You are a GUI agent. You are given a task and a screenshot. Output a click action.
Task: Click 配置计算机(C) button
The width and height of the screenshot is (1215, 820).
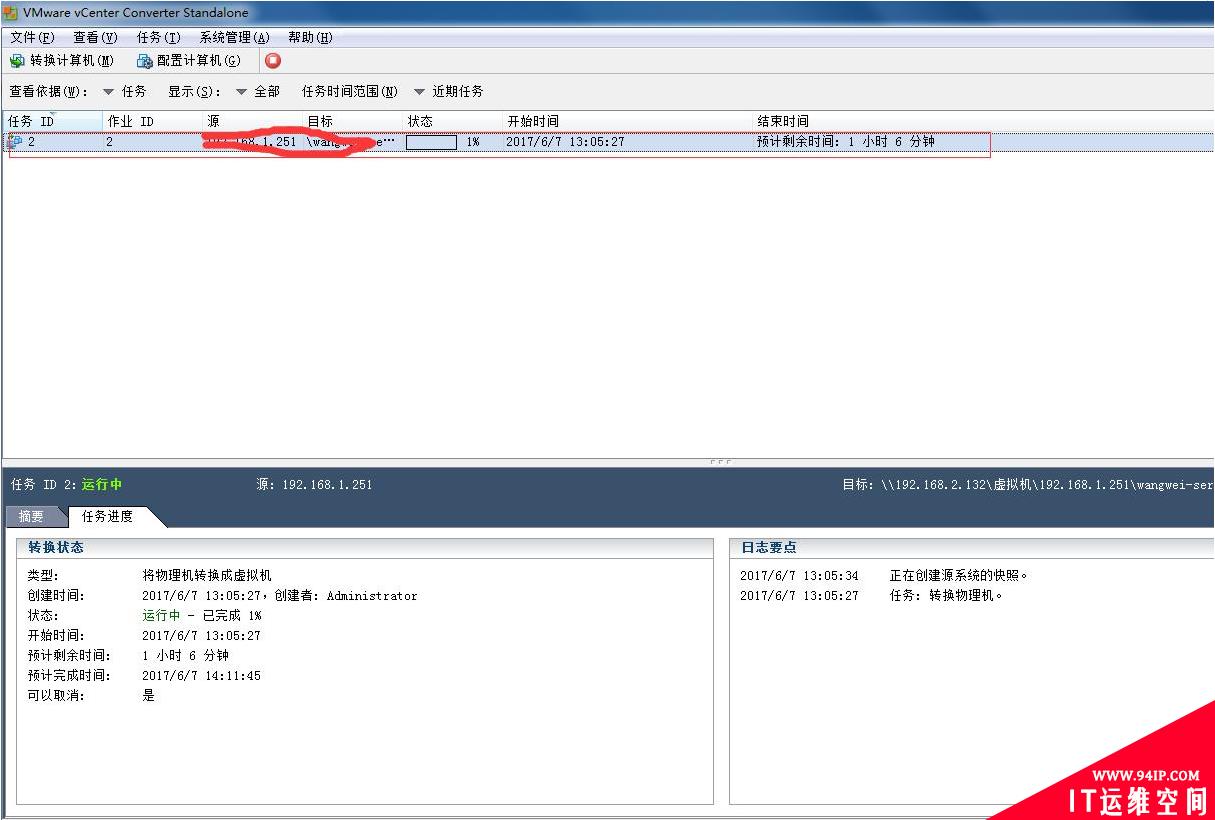click(189, 61)
